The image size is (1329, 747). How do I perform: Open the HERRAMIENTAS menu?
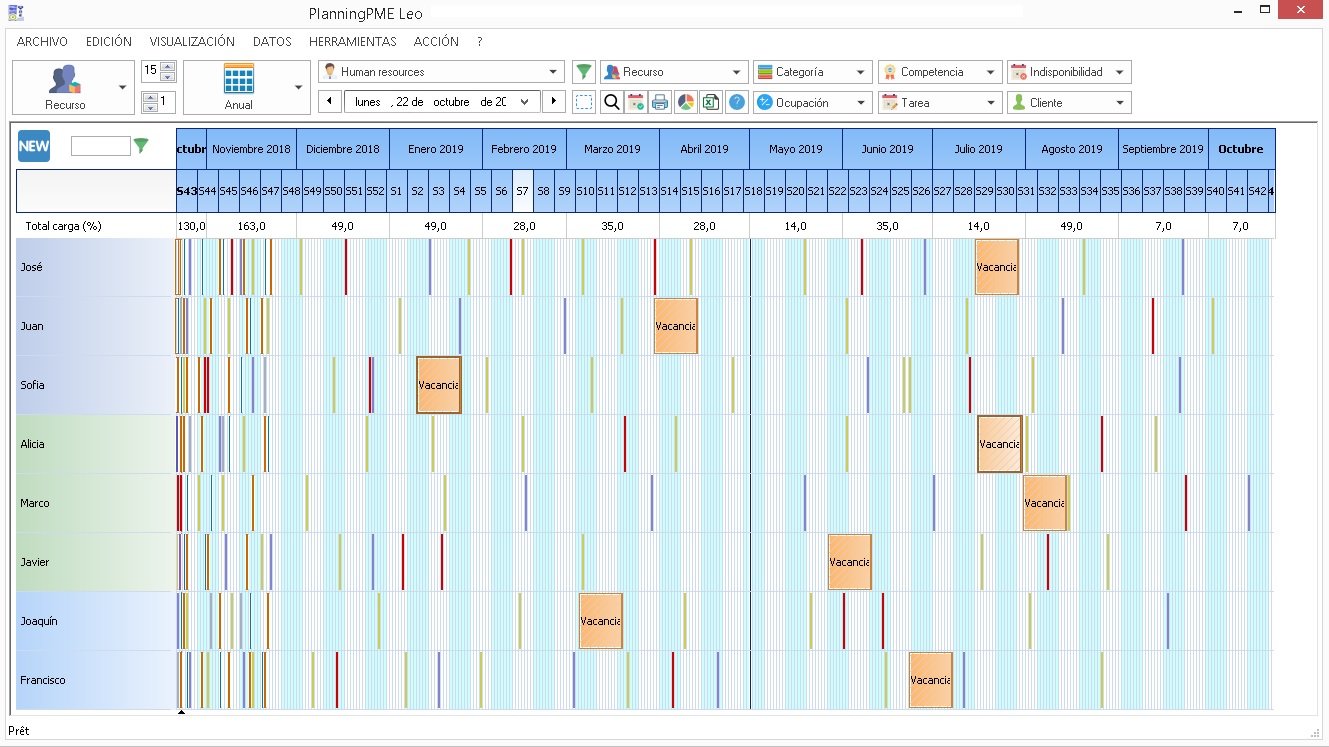pyautogui.click(x=352, y=41)
